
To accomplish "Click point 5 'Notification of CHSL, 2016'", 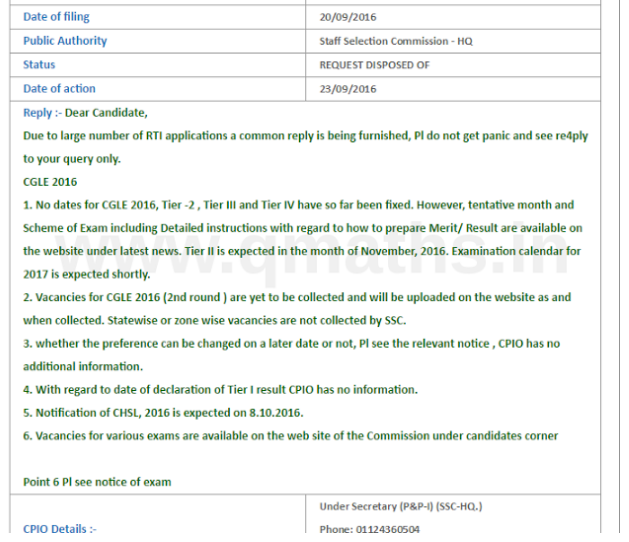I will pos(163,413).
